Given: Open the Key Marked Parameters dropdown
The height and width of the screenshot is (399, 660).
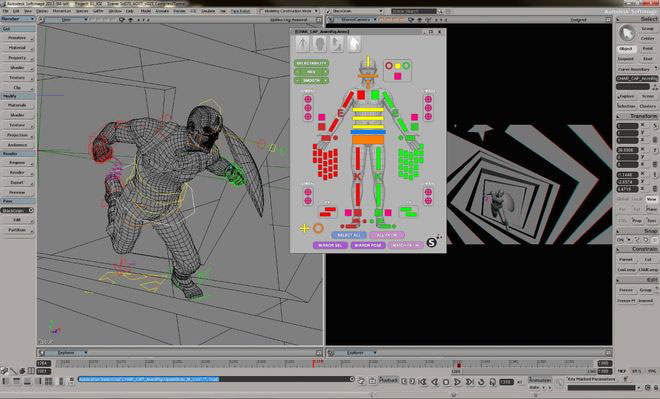Looking at the screenshot, I should (591, 379).
